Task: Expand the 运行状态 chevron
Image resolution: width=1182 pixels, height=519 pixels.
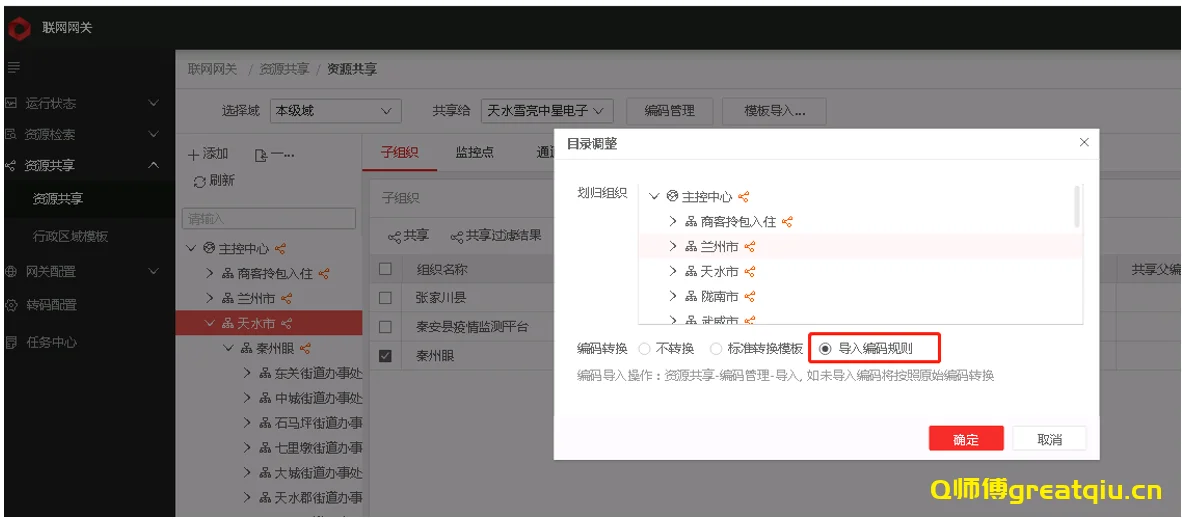Action: (x=153, y=103)
